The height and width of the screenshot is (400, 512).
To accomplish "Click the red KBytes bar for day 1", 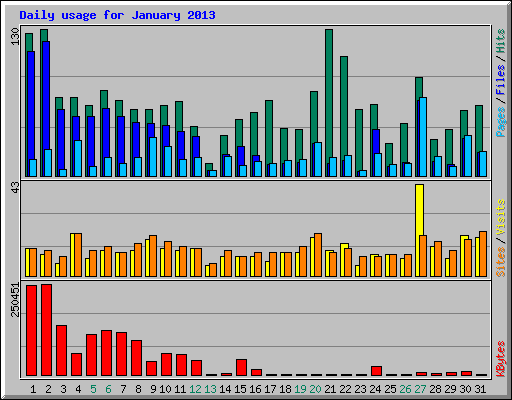I will [31, 331].
